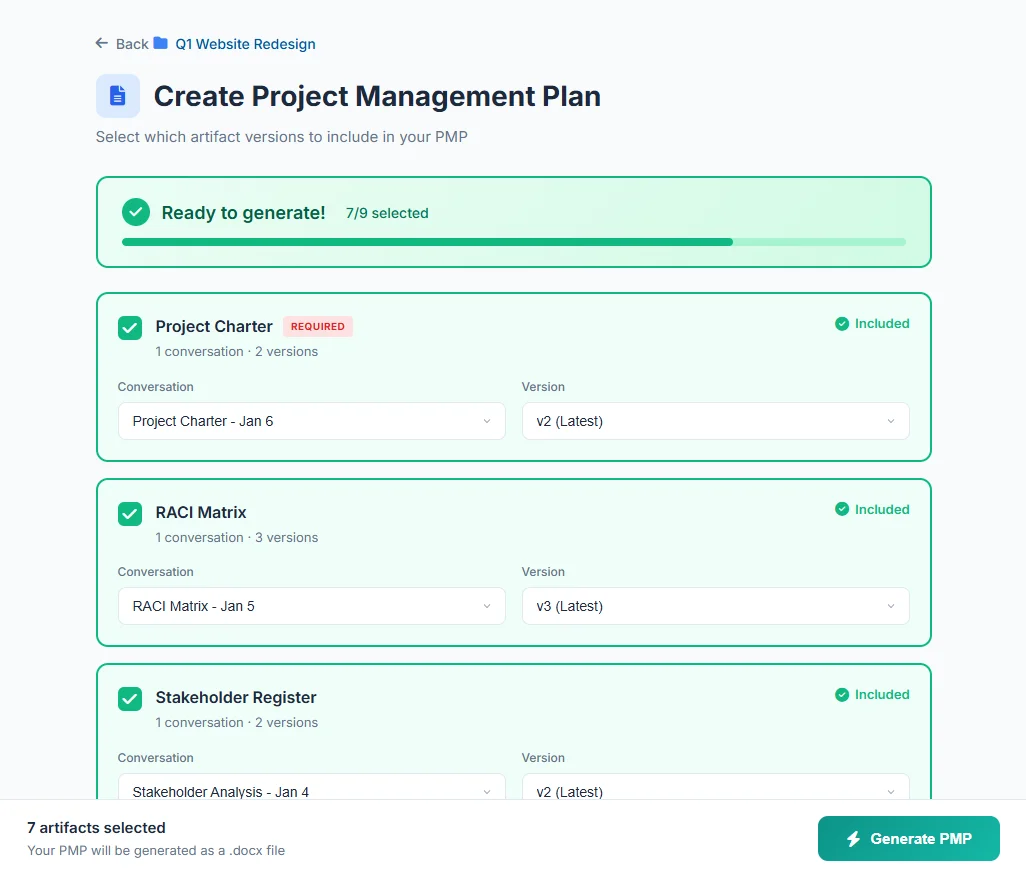The height and width of the screenshot is (872, 1026).
Task: Expand RACI Matrix - Jan 5 conversation dropdown
Action: (x=311, y=606)
